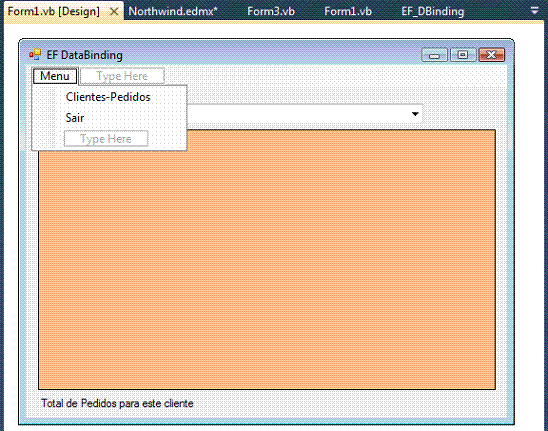Switch to the Form3.vb tab
Screen dimensions: 548x431
coord(271,12)
